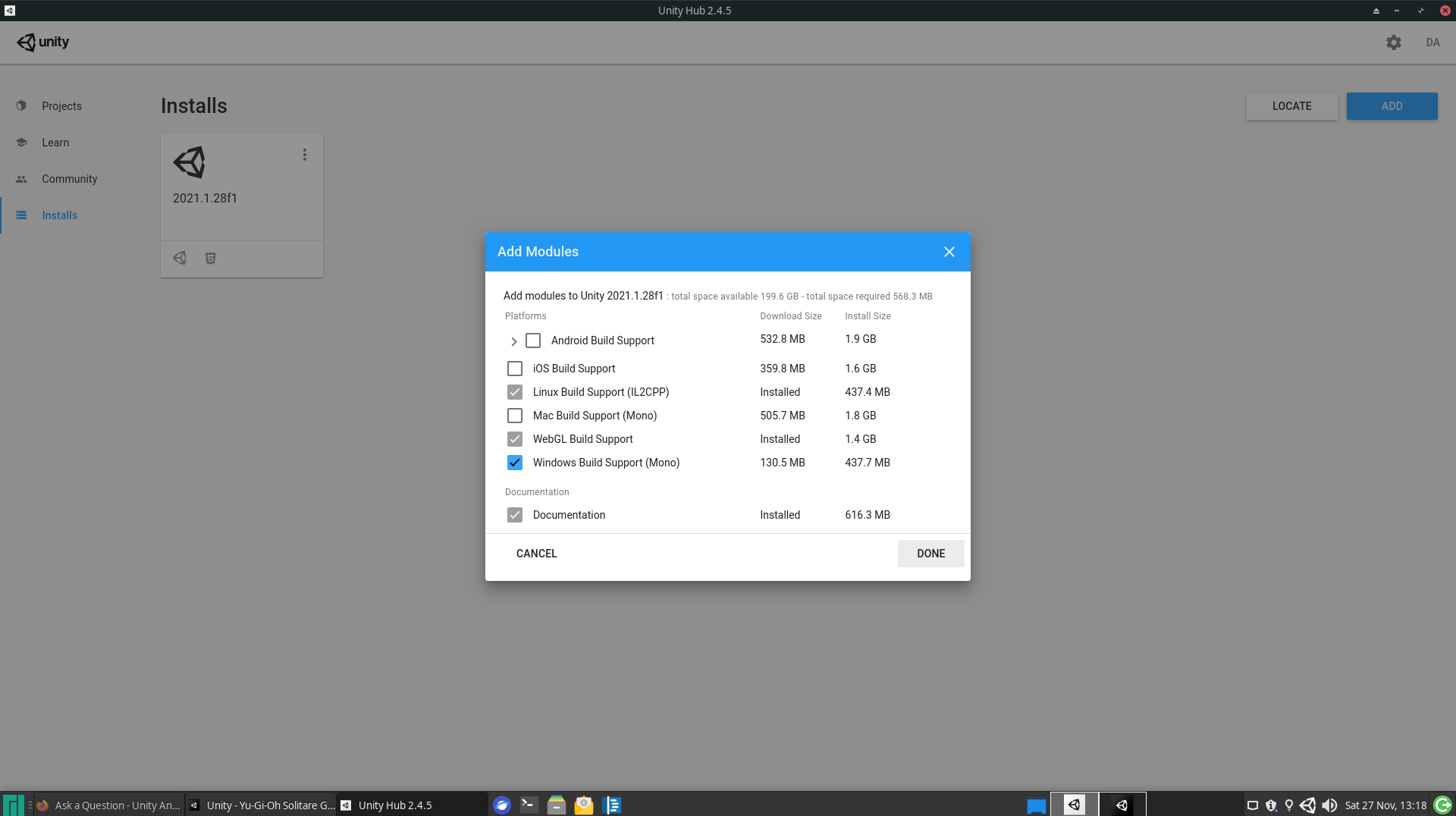Screen dimensions: 1456x816
Task: Click the clock Sat 27 Nov 13:18
Action: tap(1385, 805)
